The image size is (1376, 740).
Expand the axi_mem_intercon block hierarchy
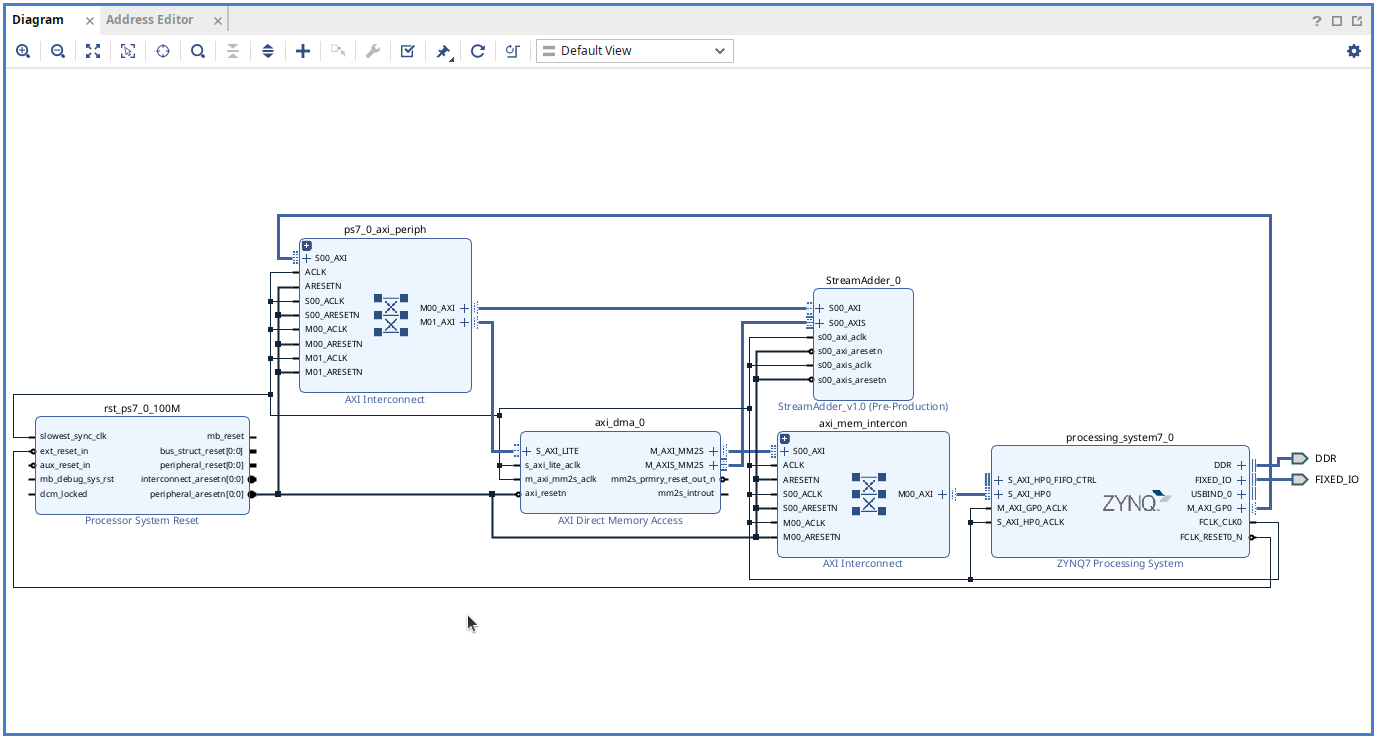(x=785, y=439)
